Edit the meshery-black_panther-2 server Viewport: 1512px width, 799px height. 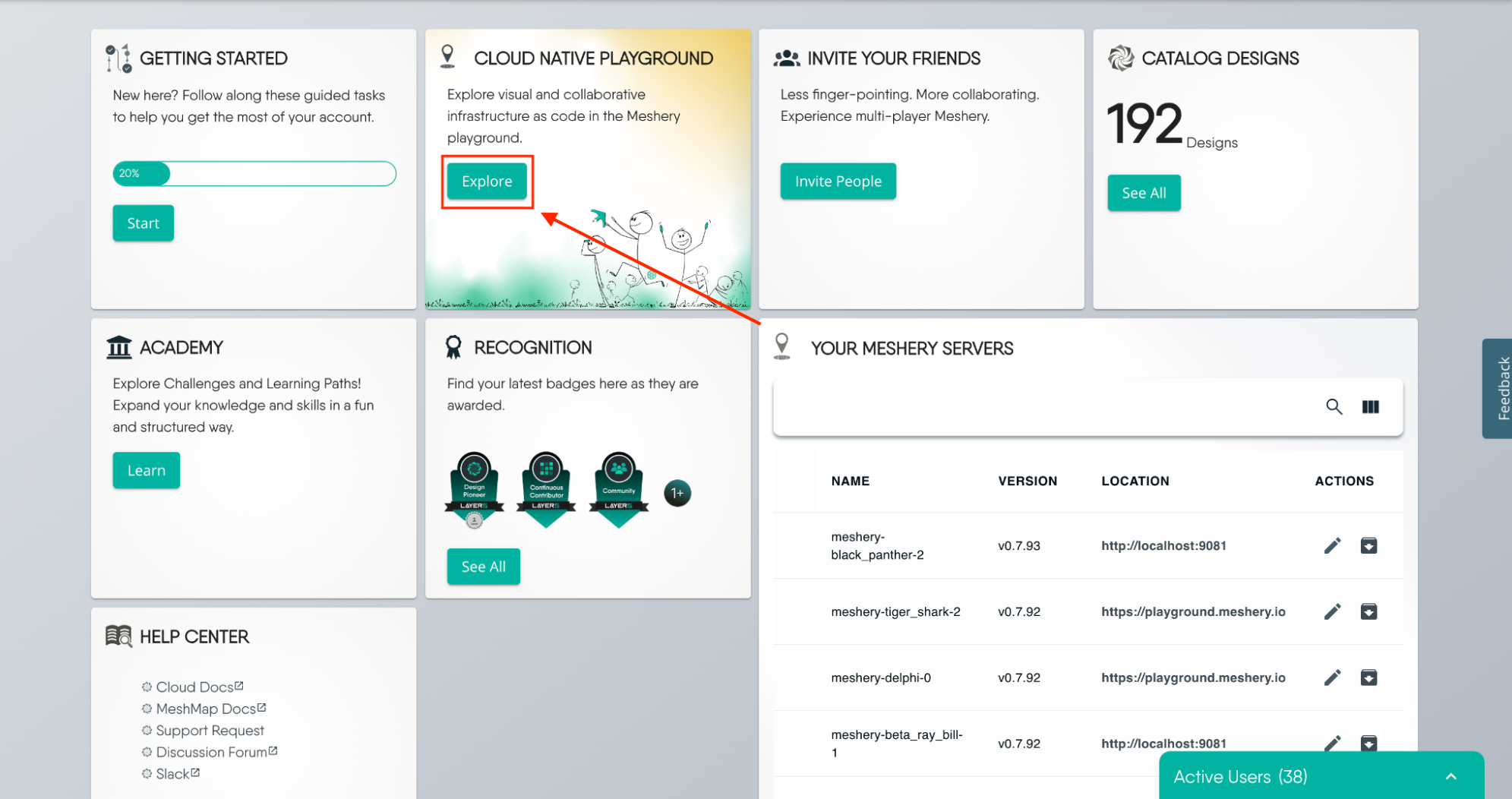[1332, 545]
